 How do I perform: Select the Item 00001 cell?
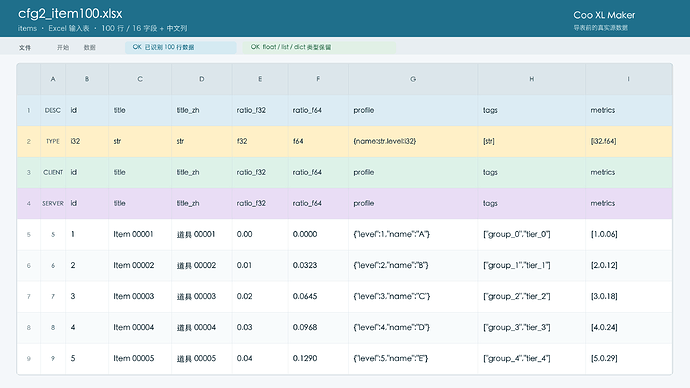pyautogui.click(x=140, y=234)
